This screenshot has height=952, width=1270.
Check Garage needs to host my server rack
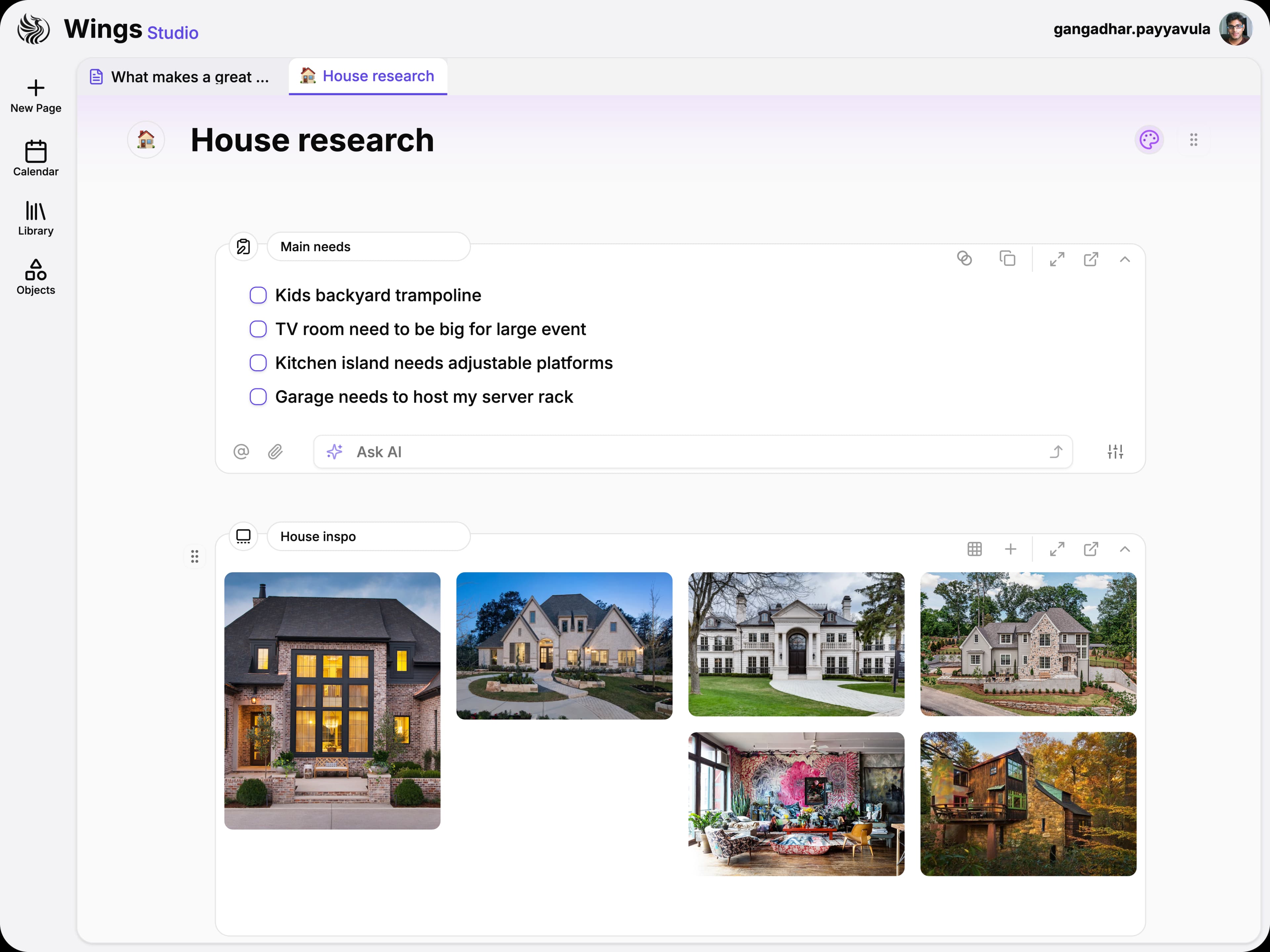coord(258,397)
